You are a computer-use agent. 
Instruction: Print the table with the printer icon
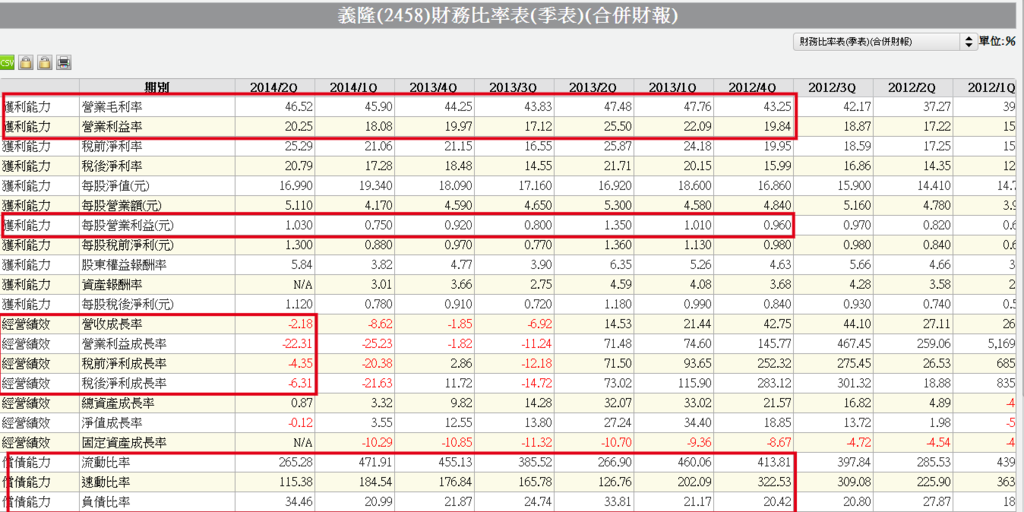click(64, 63)
